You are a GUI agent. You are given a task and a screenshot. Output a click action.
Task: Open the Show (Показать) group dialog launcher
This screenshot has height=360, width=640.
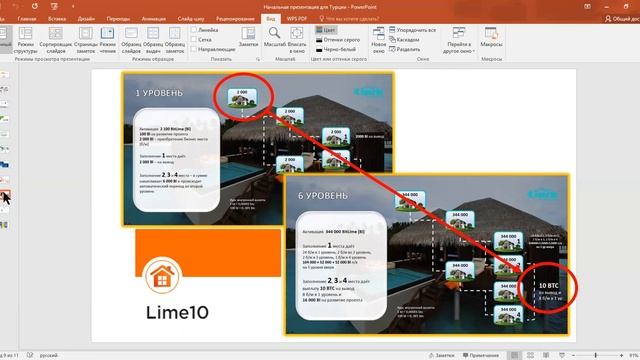click(258, 59)
